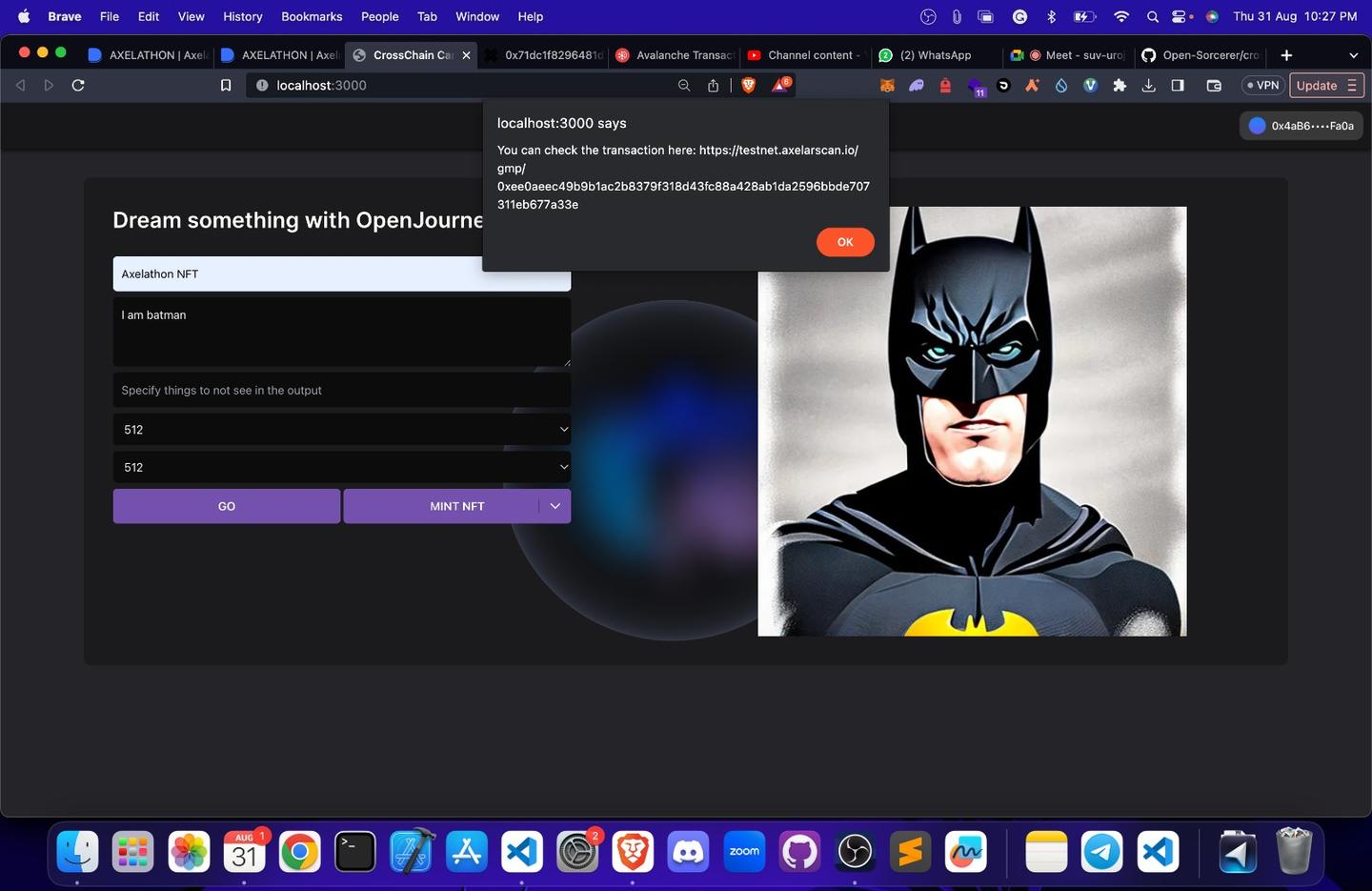Open the red lock-shaped extension icon

945,85
